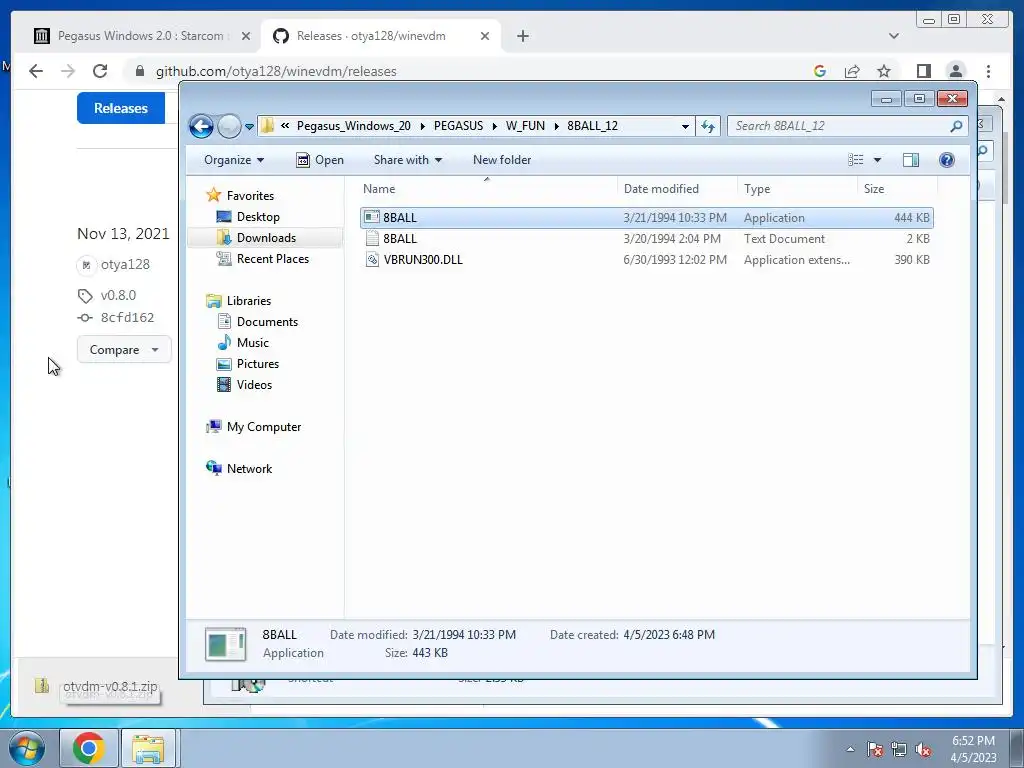Select the 8BALL application file
The width and height of the screenshot is (1024, 768).
tap(647, 217)
